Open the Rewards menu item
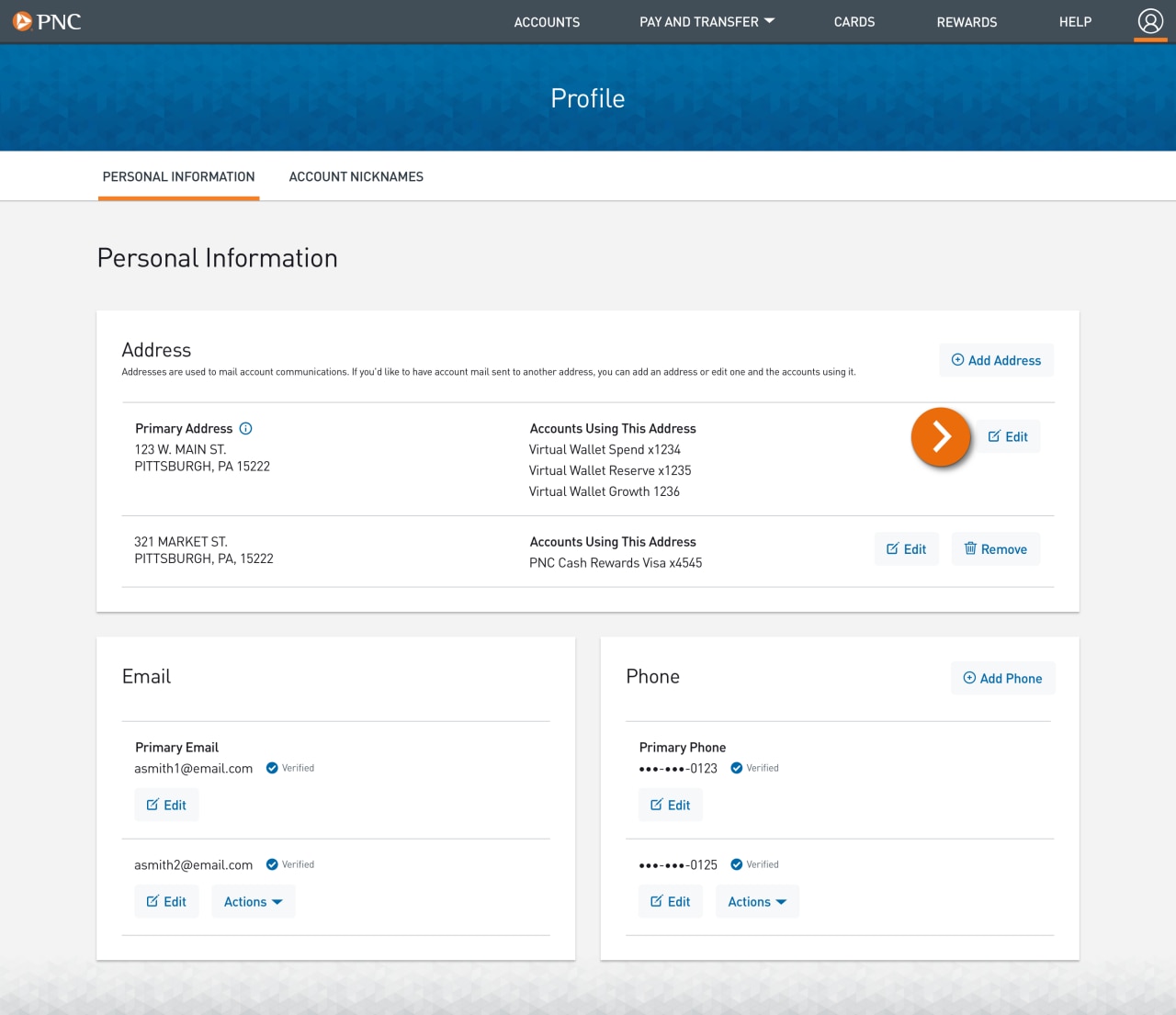Image resolution: width=1176 pixels, height=1015 pixels. click(967, 21)
